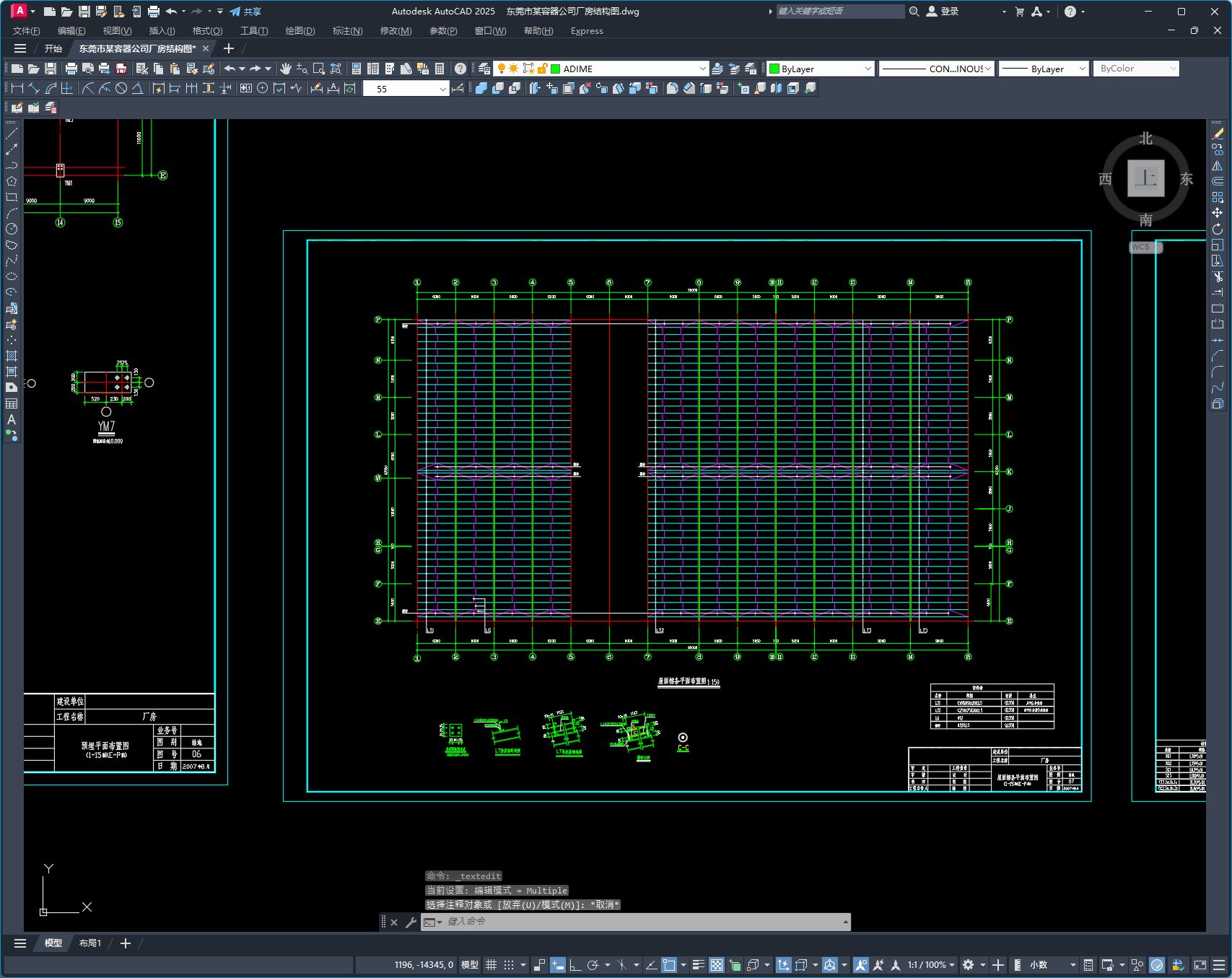Open QuickCalc calculator icon

pos(440,69)
